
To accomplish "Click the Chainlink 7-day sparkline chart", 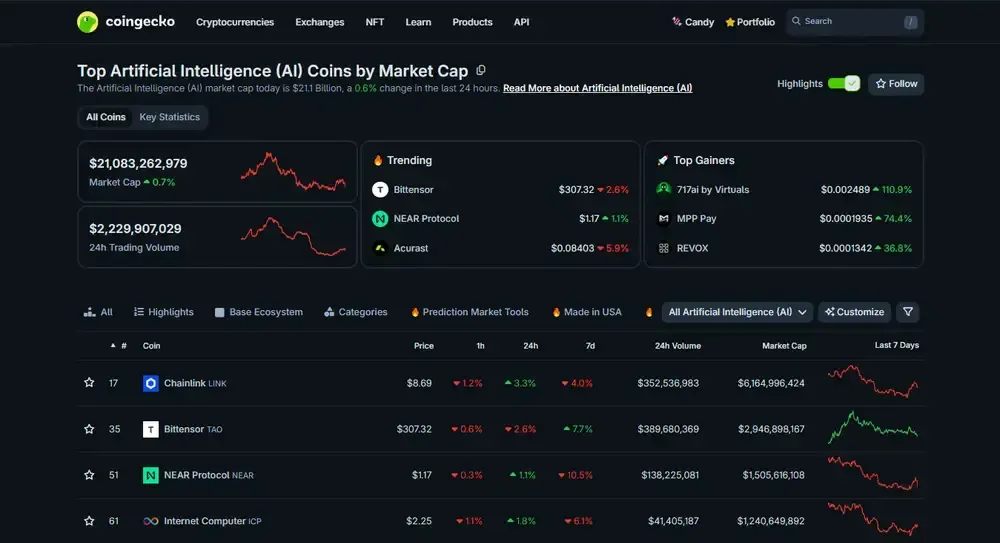I will click(872, 382).
